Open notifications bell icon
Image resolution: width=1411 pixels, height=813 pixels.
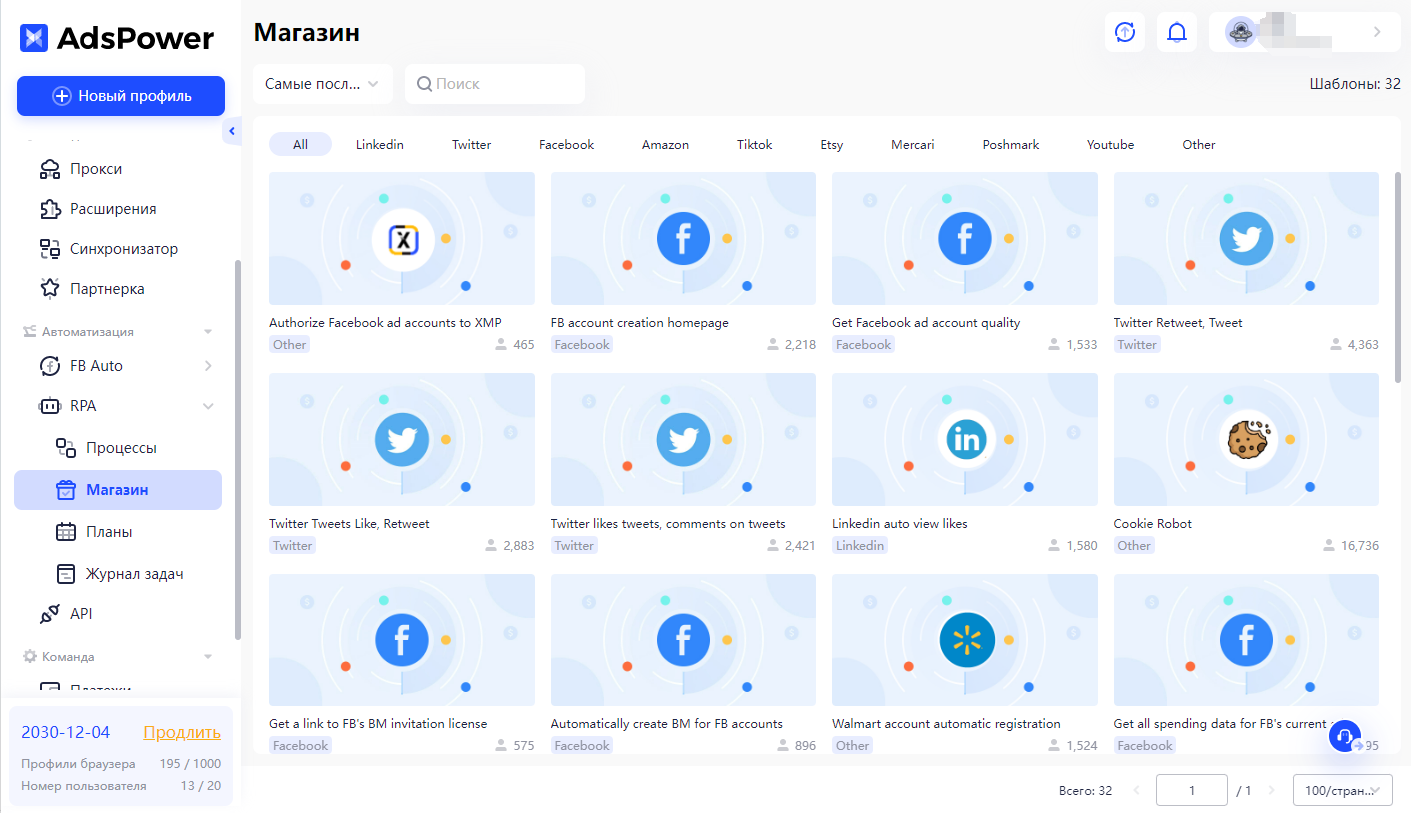click(x=1177, y=32)
